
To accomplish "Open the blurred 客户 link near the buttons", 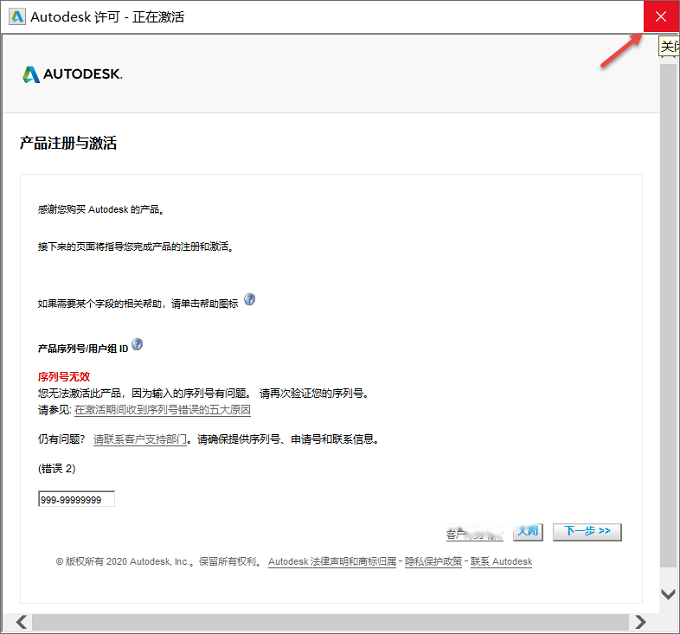I will tap(474, 534).
